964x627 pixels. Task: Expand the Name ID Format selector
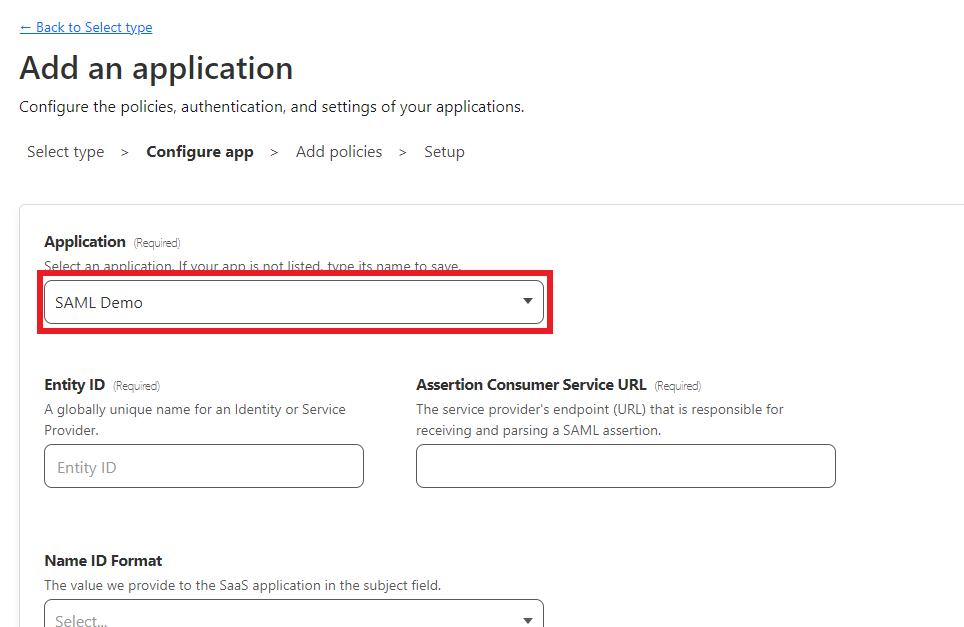click(294, 615)
